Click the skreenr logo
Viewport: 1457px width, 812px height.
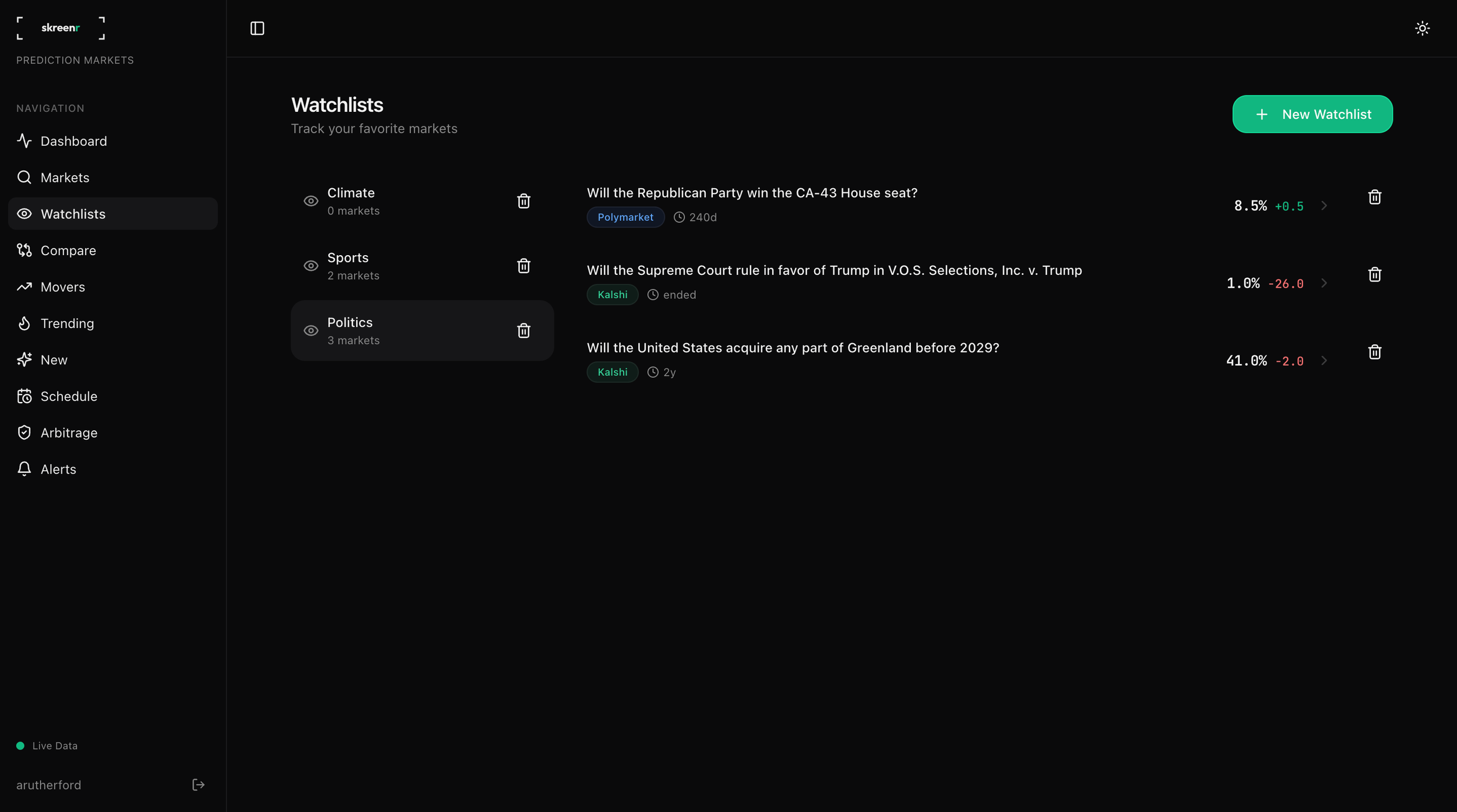tap(61, 28)
